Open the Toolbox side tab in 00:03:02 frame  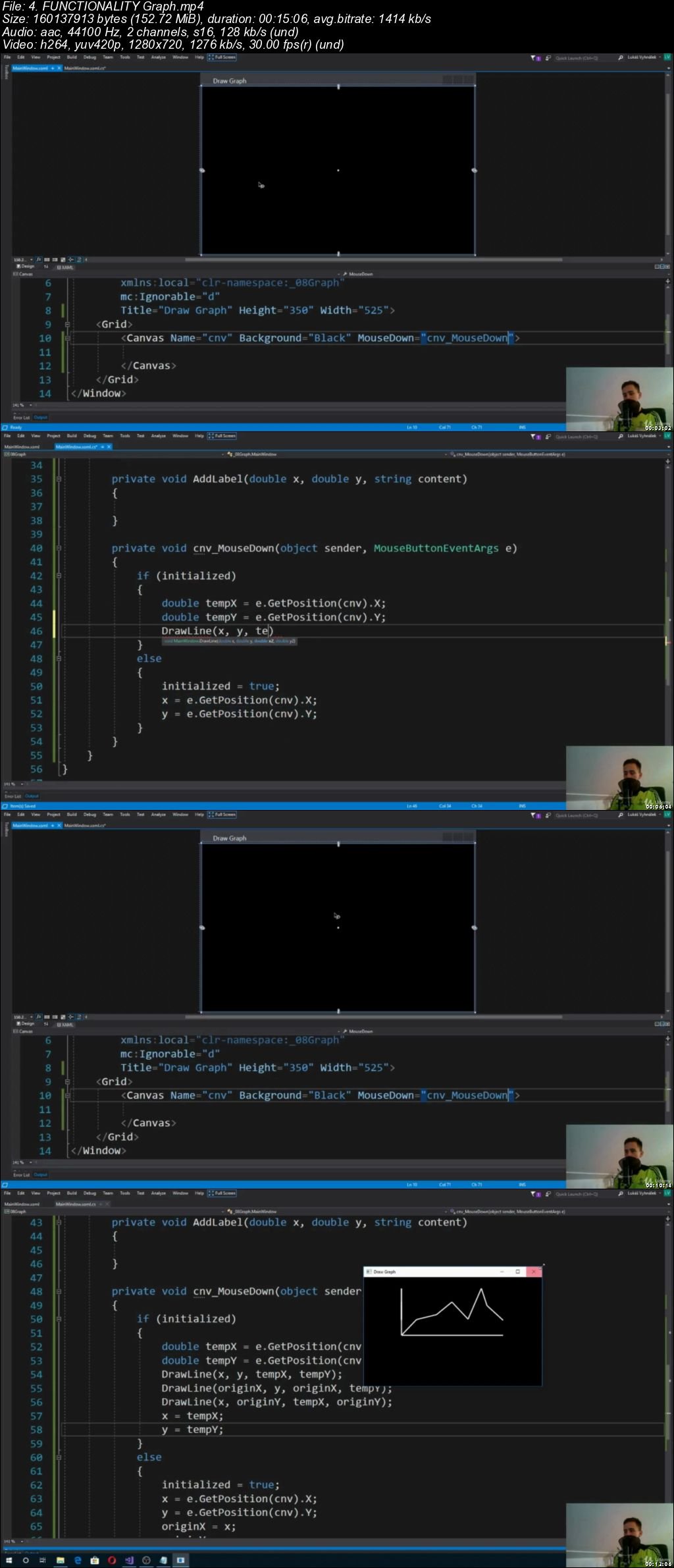pyautogui.click(x=7, y=72)
